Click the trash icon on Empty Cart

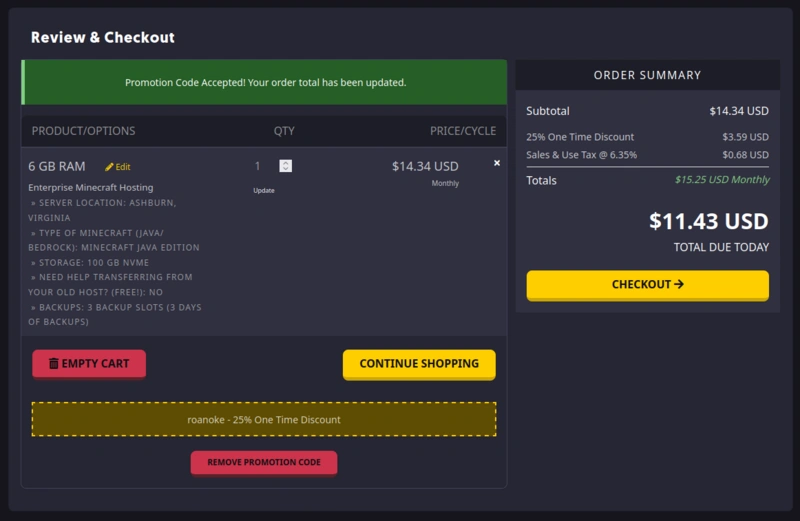54,364
